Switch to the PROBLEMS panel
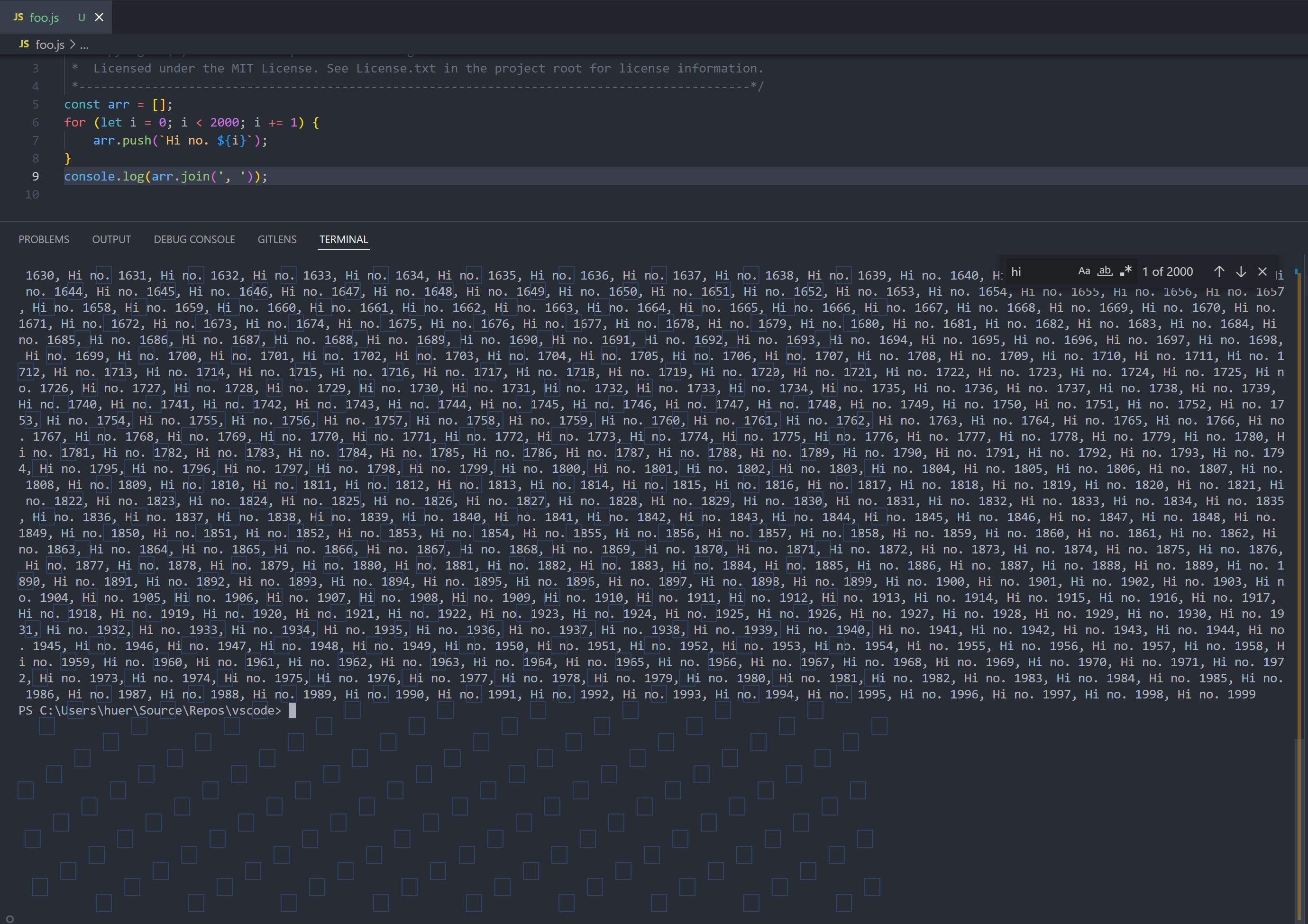This screenshot has width=1308, height=924. click(44, 239)
